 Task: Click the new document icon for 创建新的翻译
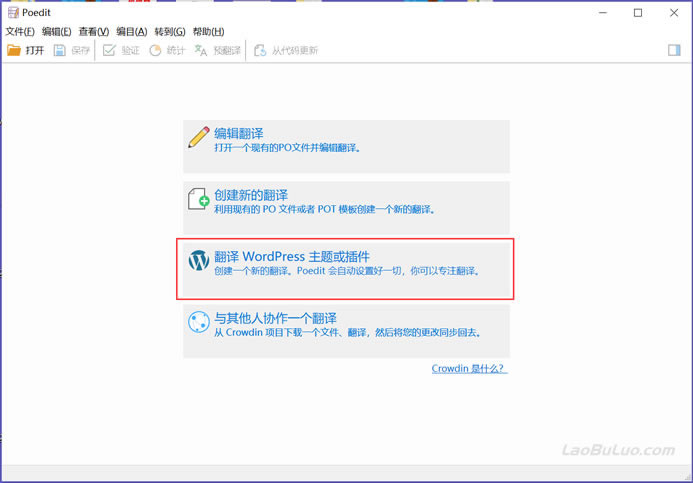(198, 199)
